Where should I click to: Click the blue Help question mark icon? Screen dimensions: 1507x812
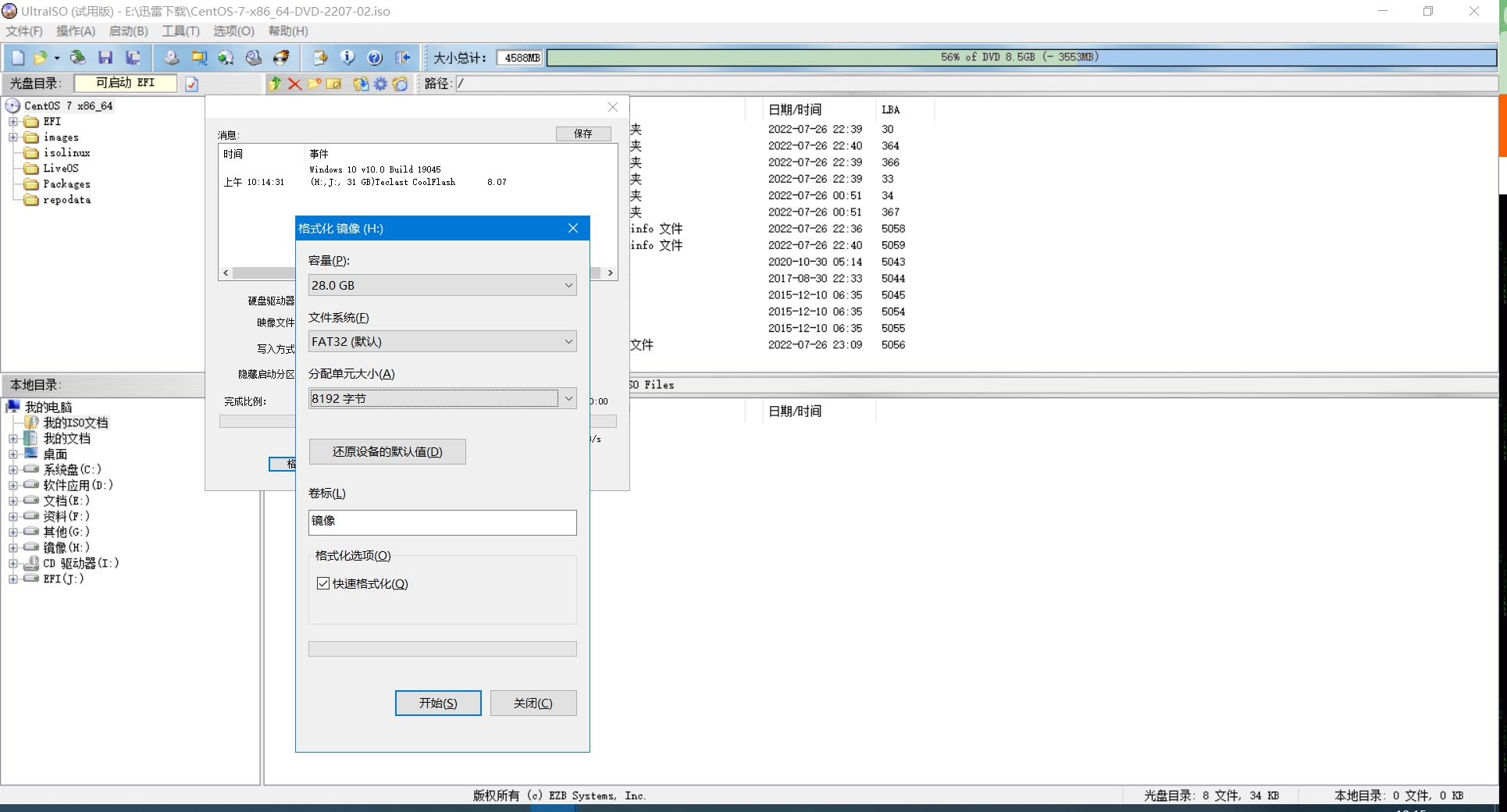click(x=375, y=58)
